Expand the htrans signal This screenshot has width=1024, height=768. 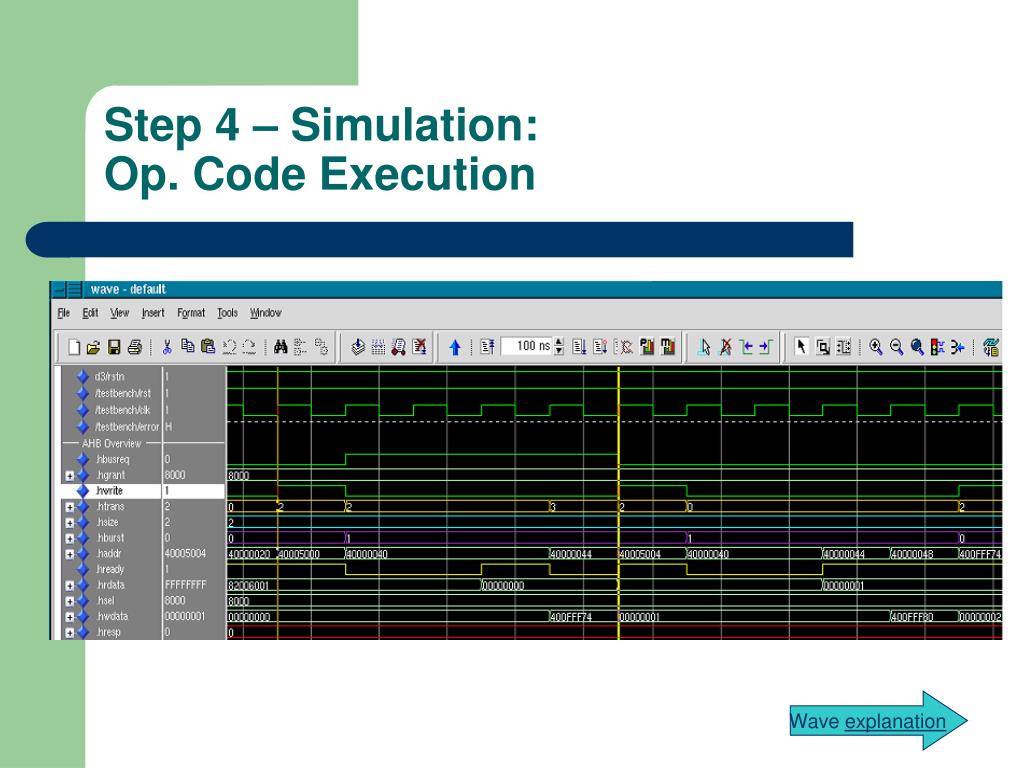[70, 507]
